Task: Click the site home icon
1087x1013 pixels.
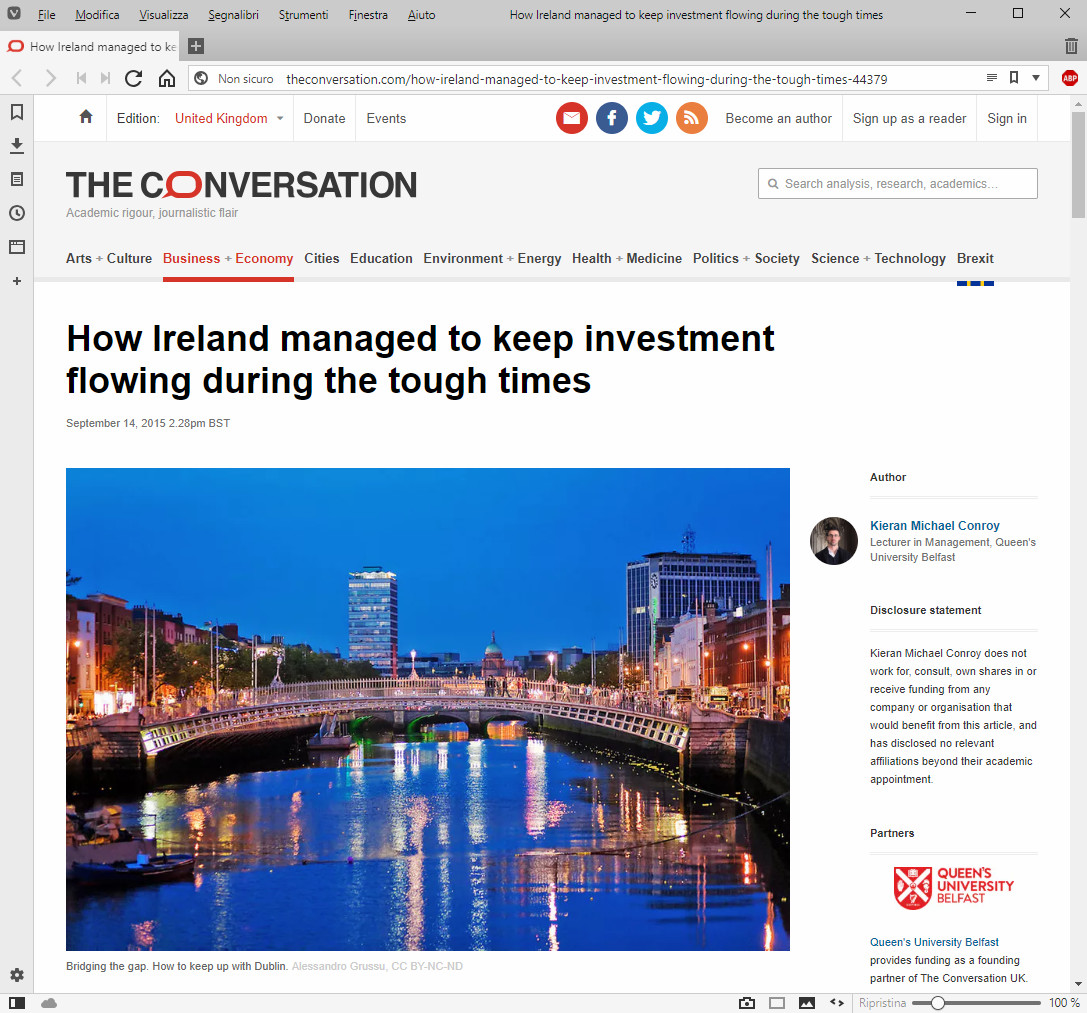Action: point(86,116)
